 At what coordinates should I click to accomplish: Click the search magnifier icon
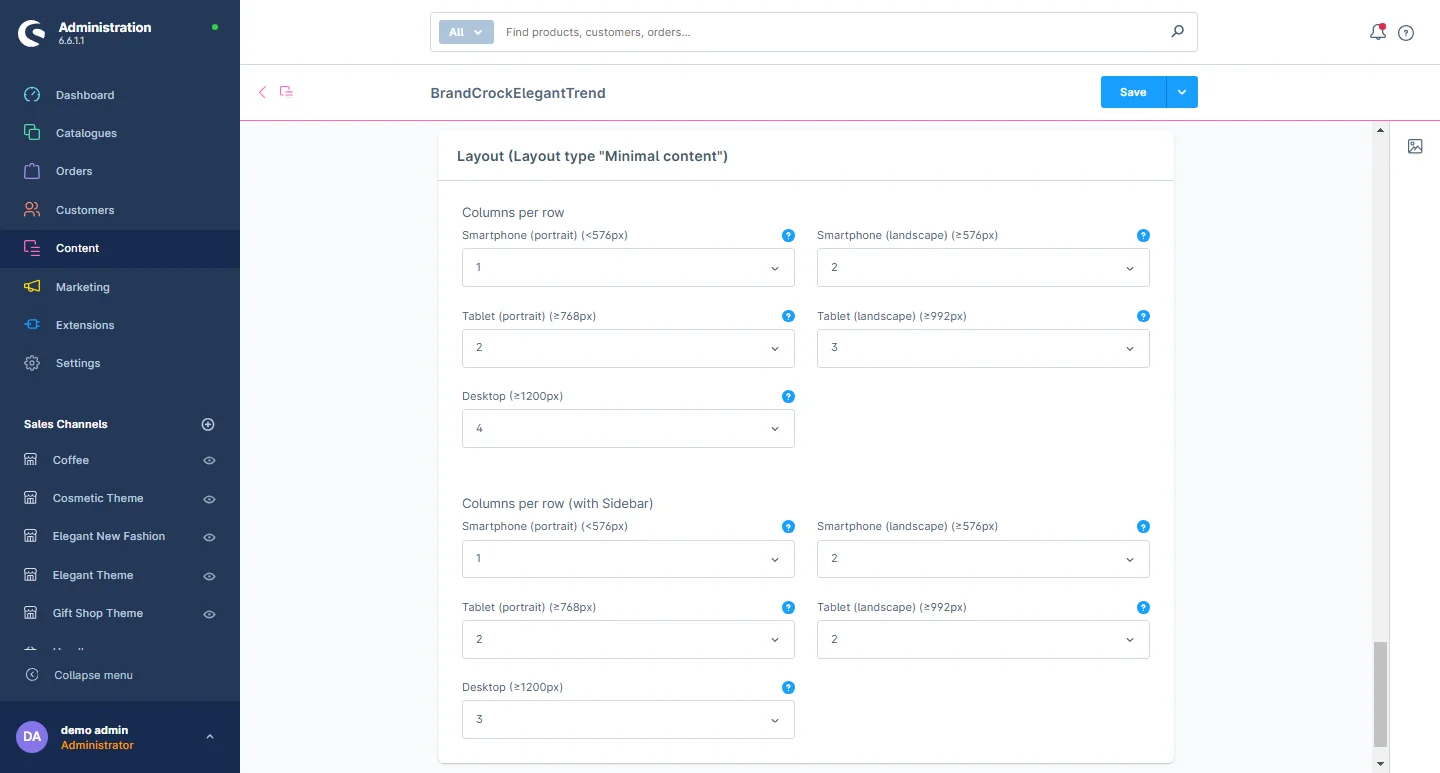1177,32
